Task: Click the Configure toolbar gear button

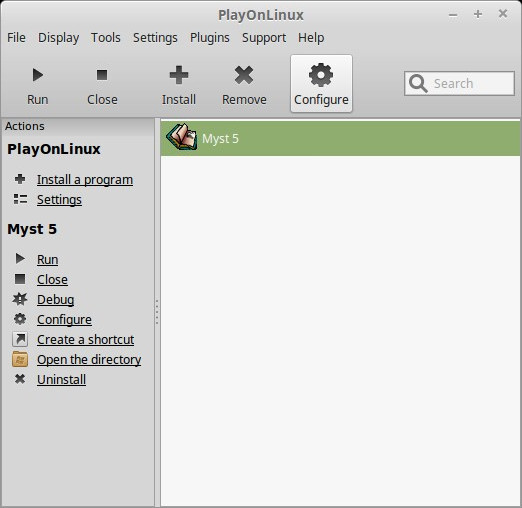Action: pyautogui.click(x=321, y=84)
